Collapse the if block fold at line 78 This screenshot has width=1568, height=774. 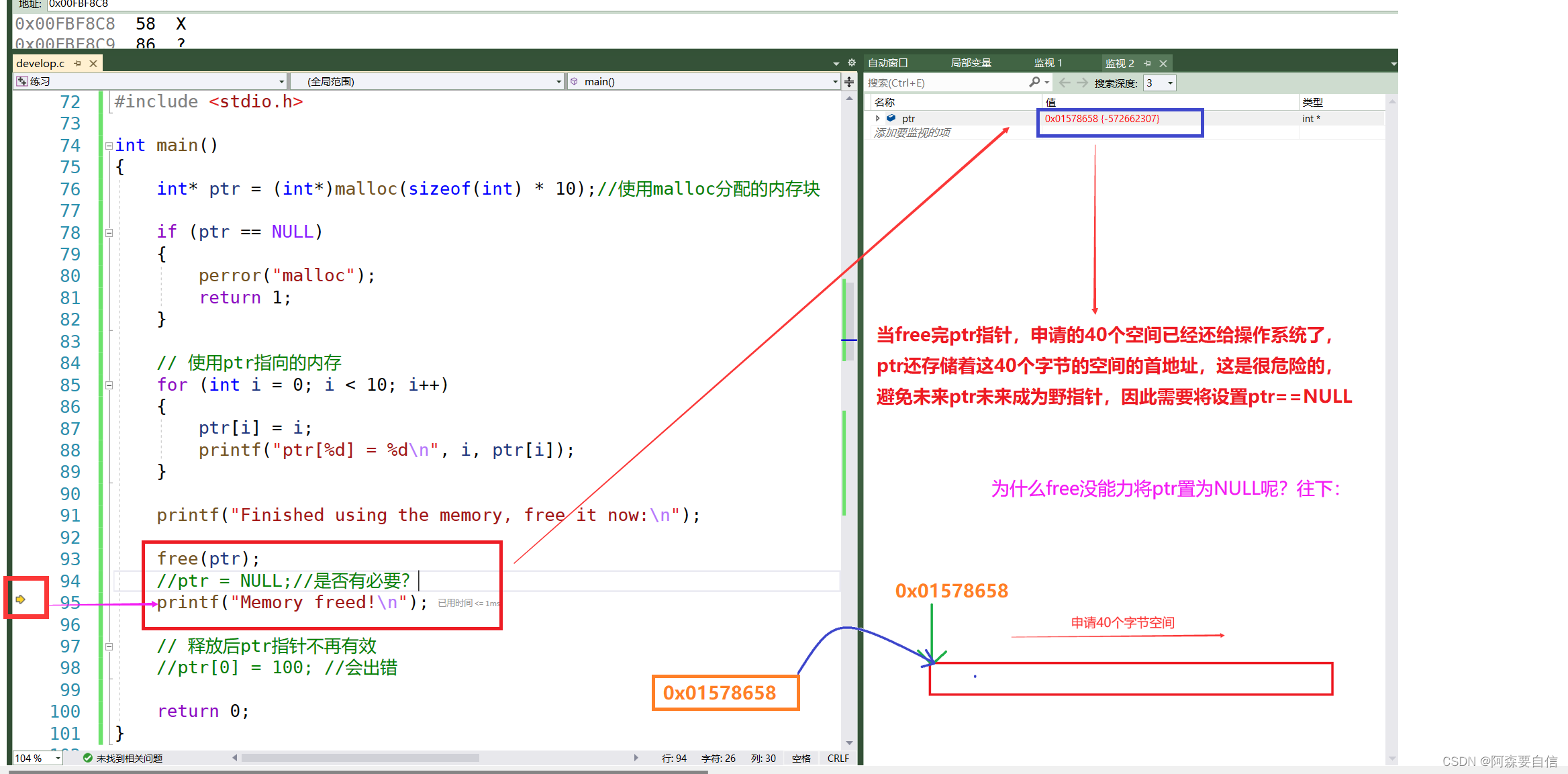coord(109,233)
